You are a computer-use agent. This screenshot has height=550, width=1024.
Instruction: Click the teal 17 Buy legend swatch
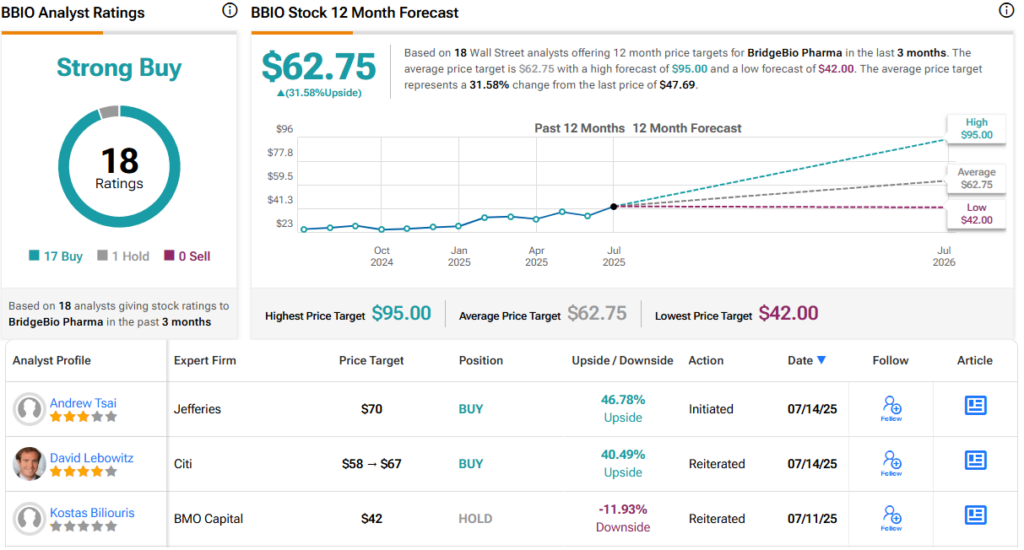(x=35, y=256)
